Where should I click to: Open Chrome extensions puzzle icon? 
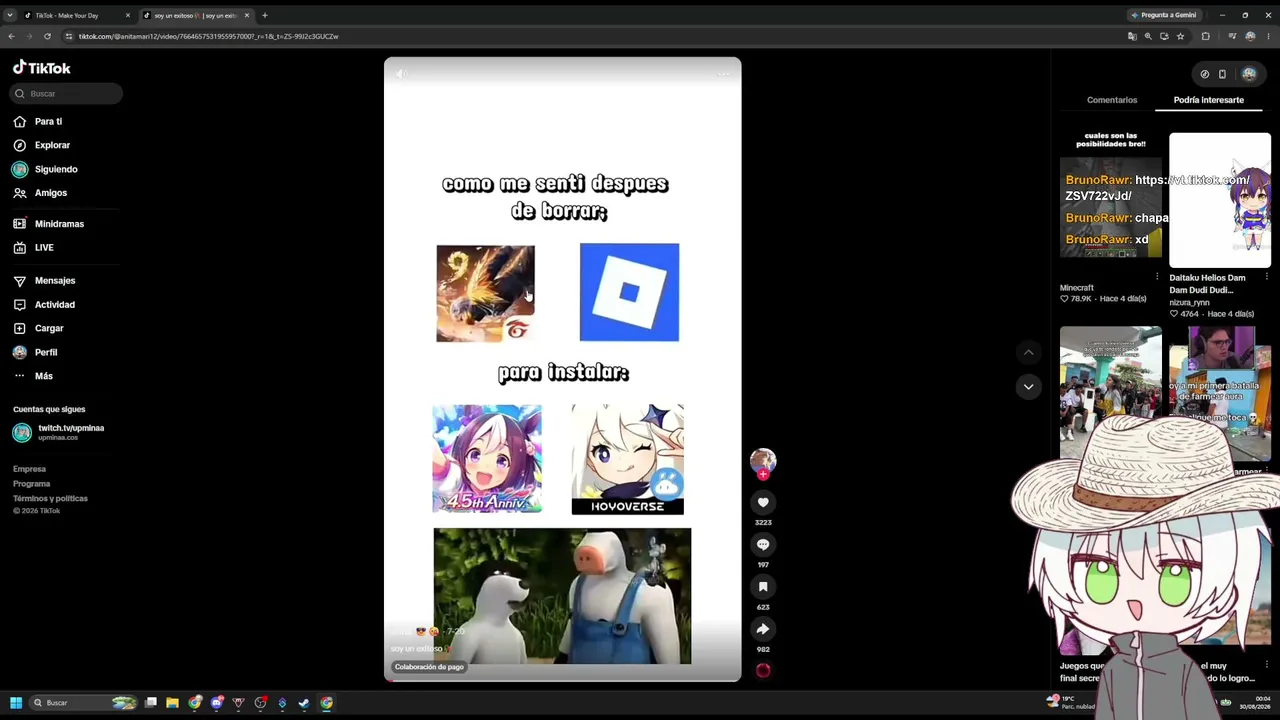point(1205,36)
